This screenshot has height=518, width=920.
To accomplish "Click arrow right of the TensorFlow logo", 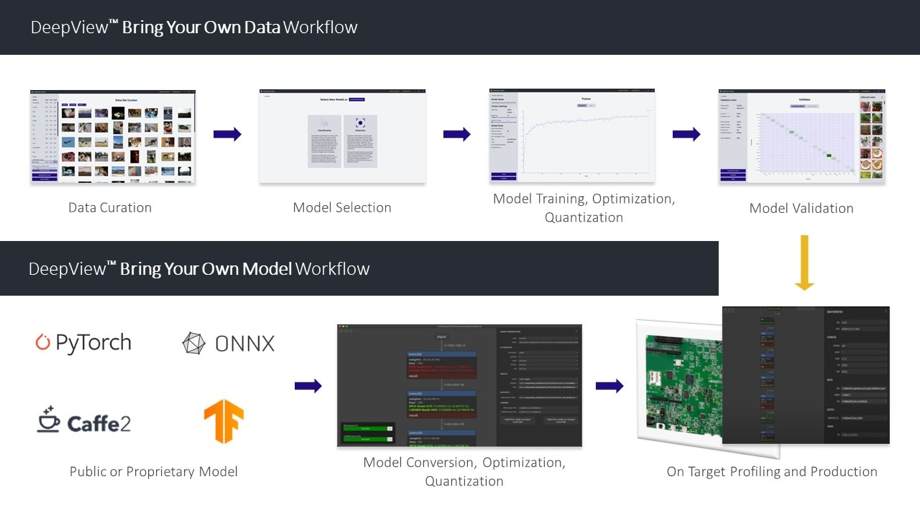I will 308,386.
